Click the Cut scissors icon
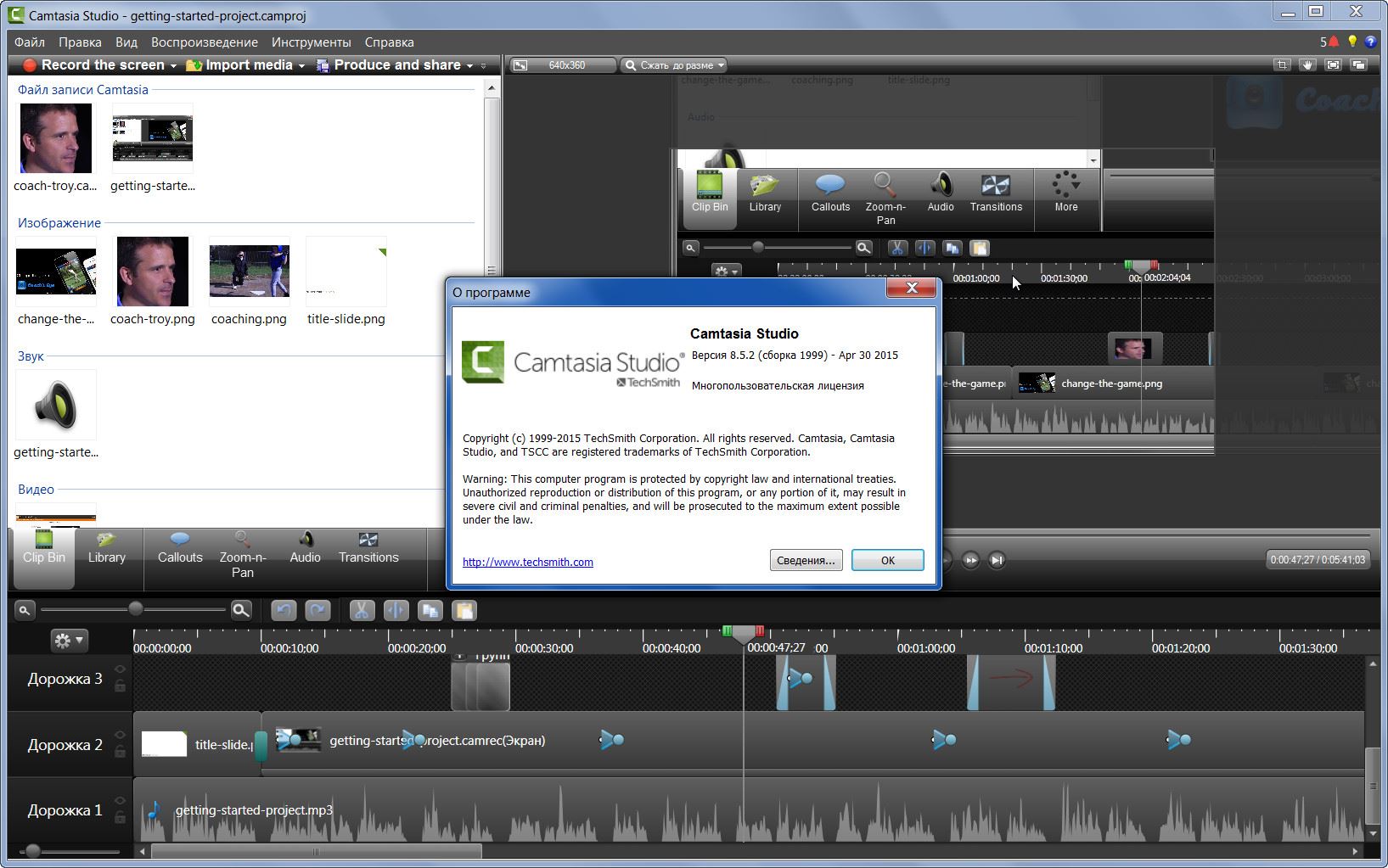The width and height of the screenshot is (1388, 868). click(362, 610)
